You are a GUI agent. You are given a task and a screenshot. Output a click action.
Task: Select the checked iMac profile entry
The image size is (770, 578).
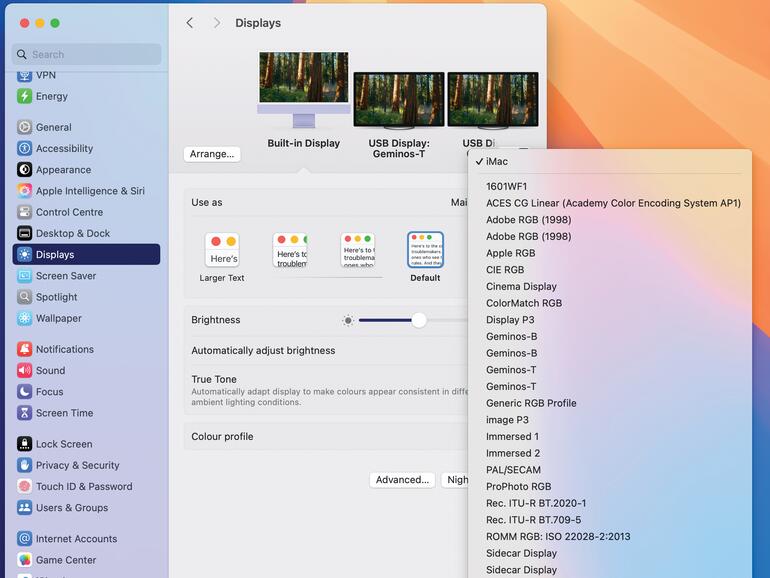(x=497, y=162)
